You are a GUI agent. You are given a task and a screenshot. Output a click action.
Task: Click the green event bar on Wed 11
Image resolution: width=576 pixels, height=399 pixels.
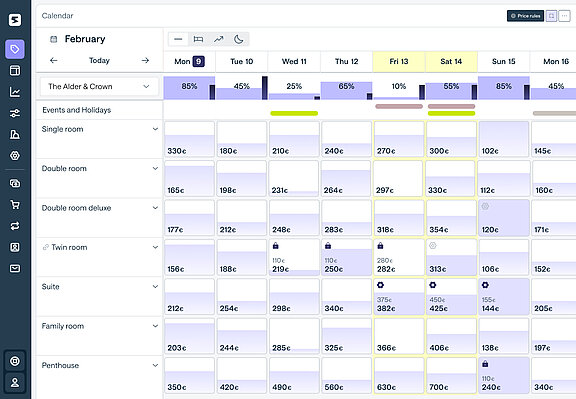tap(294, 114)
